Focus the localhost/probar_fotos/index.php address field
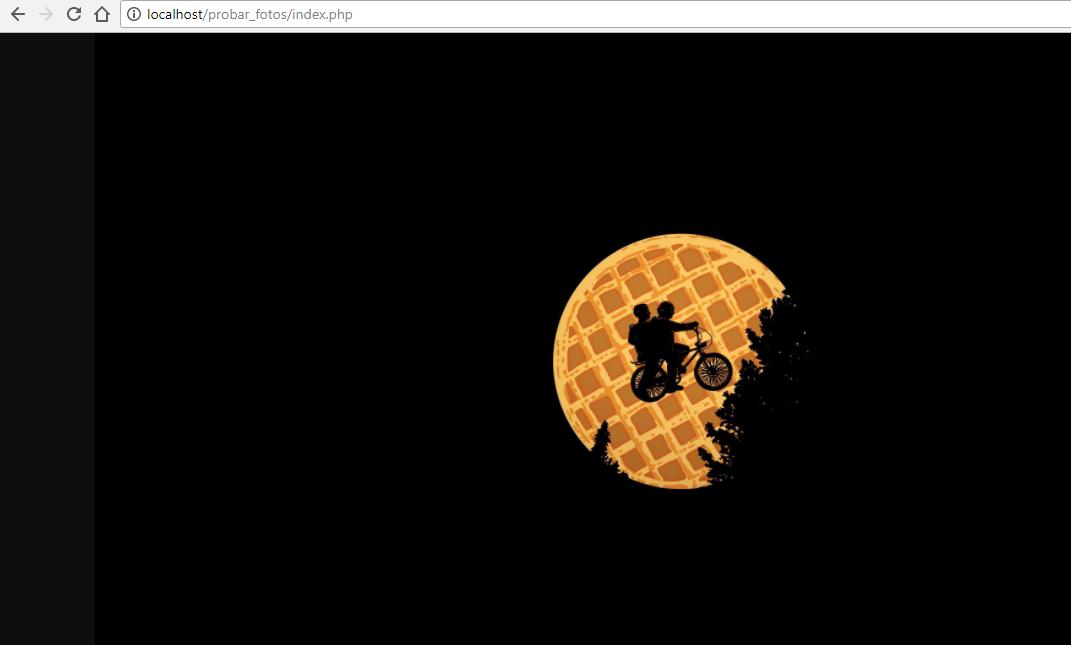The image size is (1071, 645). click(596, 14)
